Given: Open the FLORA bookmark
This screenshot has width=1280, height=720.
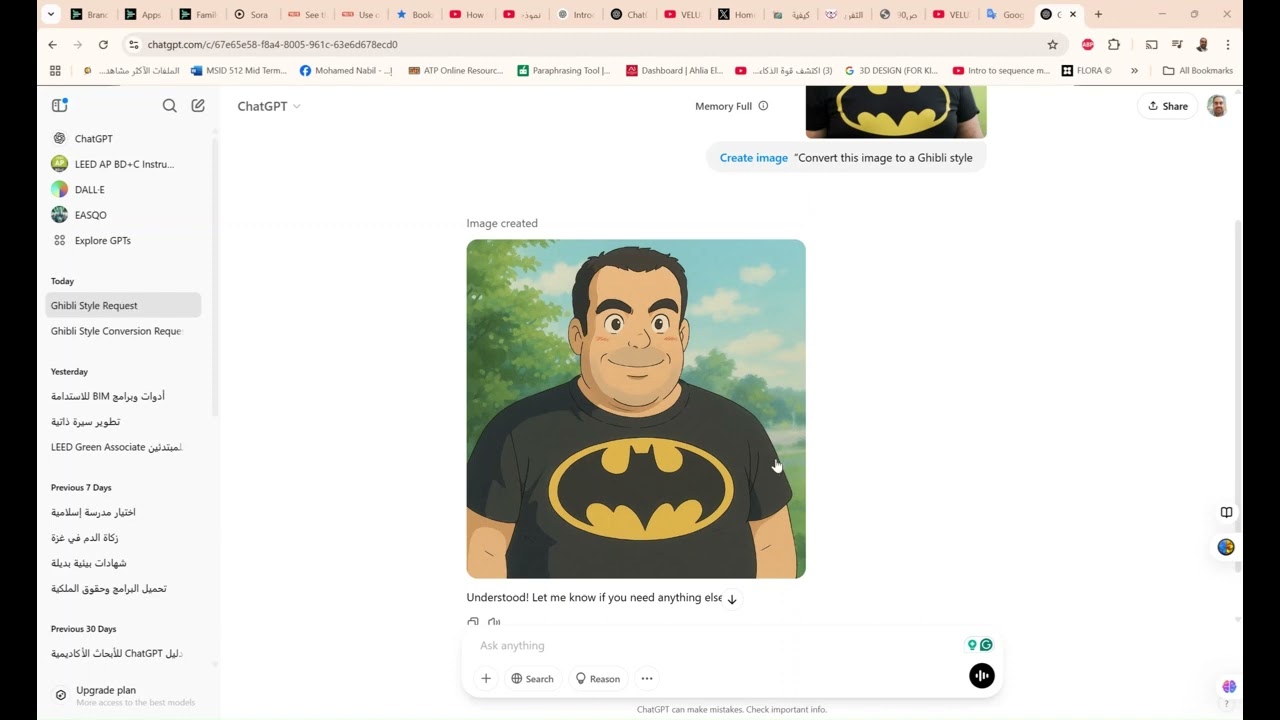Looking at the screenshot, I should coord(1086,71).
